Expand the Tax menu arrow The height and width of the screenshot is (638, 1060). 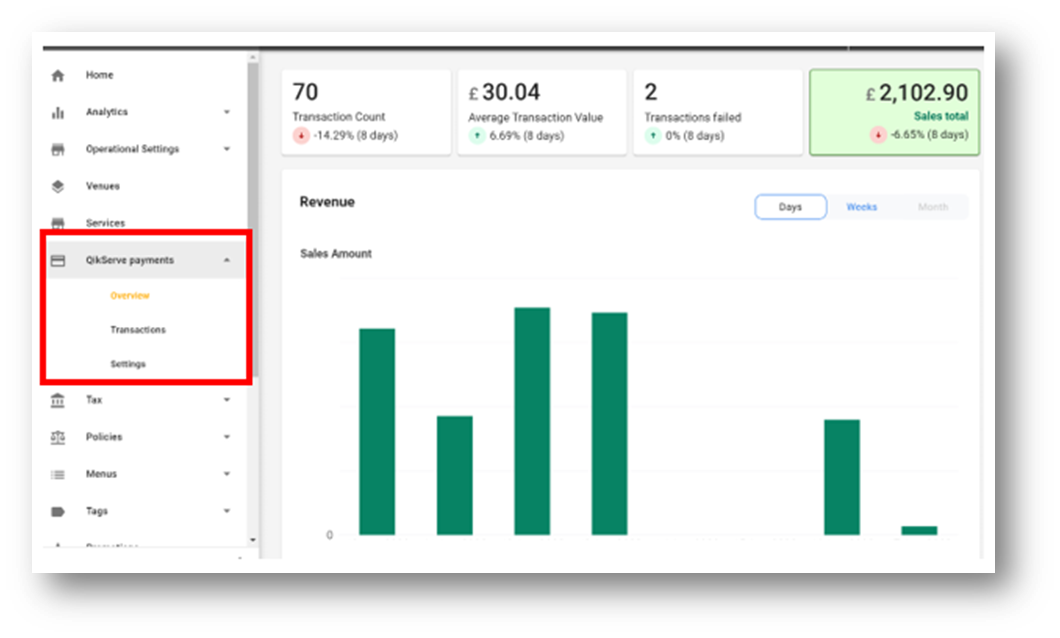[x=227, y=400]
